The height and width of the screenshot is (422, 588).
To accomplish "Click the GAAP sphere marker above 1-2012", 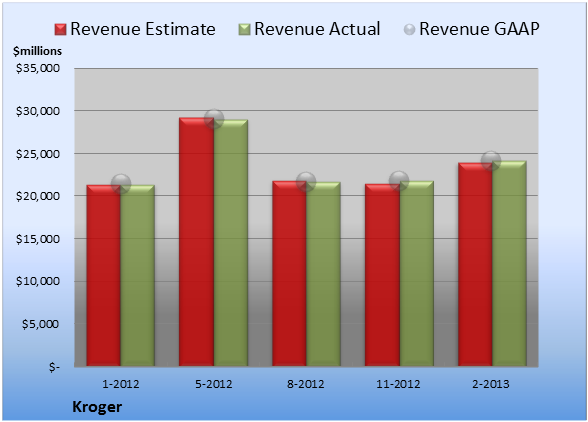I will (121, 184).
